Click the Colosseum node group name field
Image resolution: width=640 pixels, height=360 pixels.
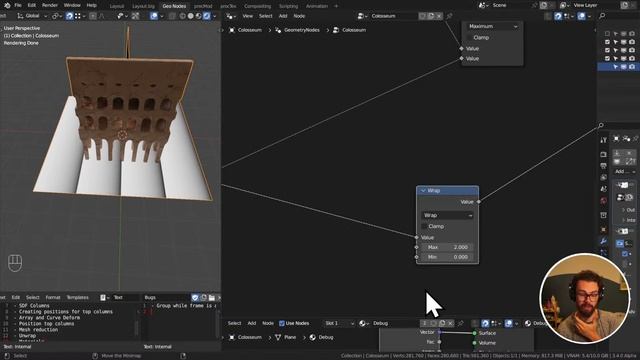coord(393,16)
